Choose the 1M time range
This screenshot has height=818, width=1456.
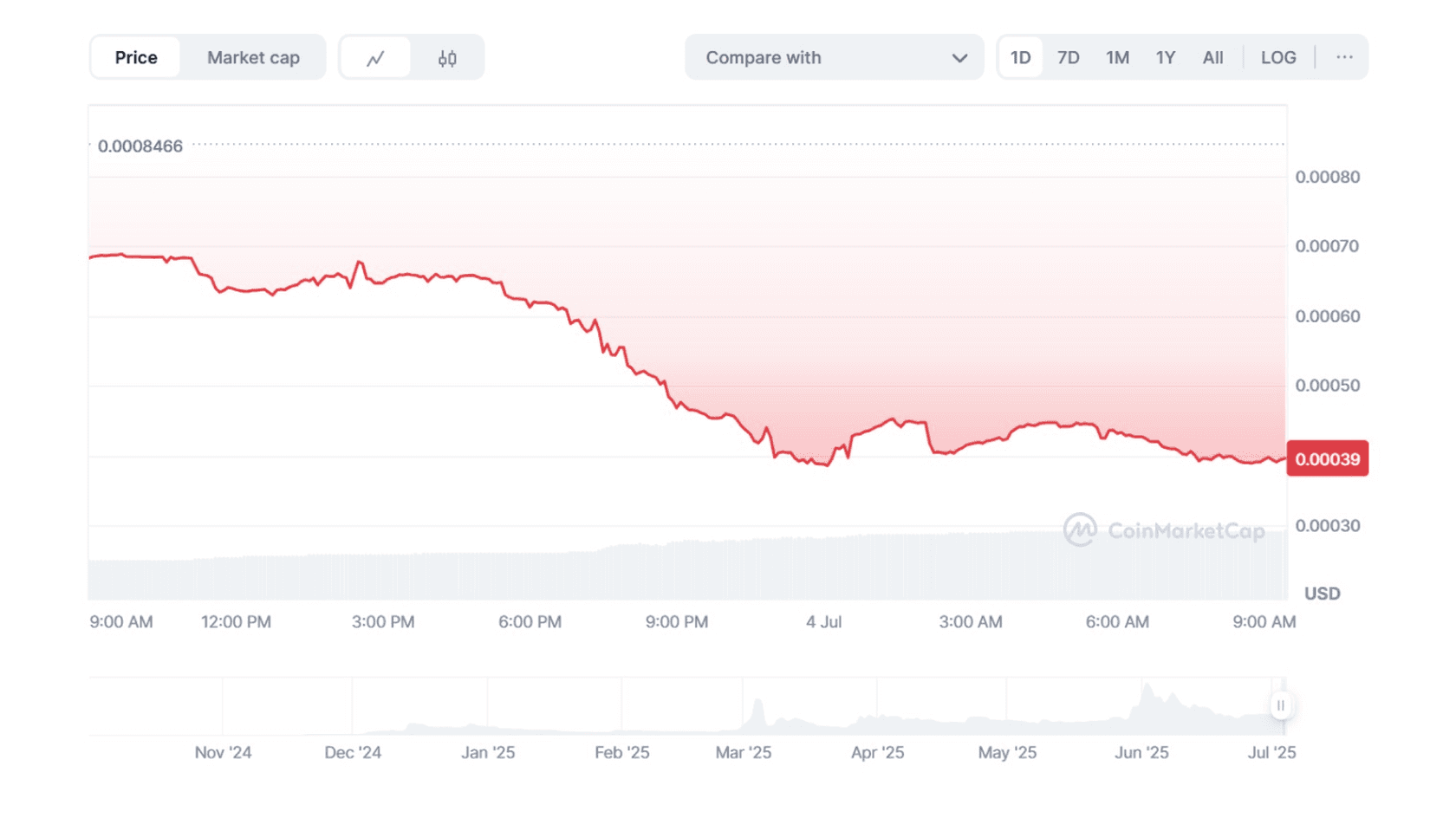point(1117,58)
